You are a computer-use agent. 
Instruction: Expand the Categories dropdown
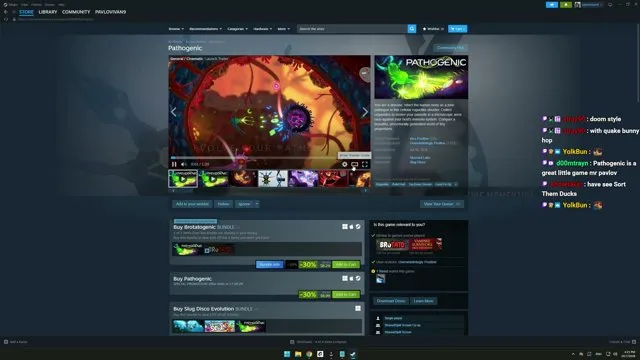(238, 29)
